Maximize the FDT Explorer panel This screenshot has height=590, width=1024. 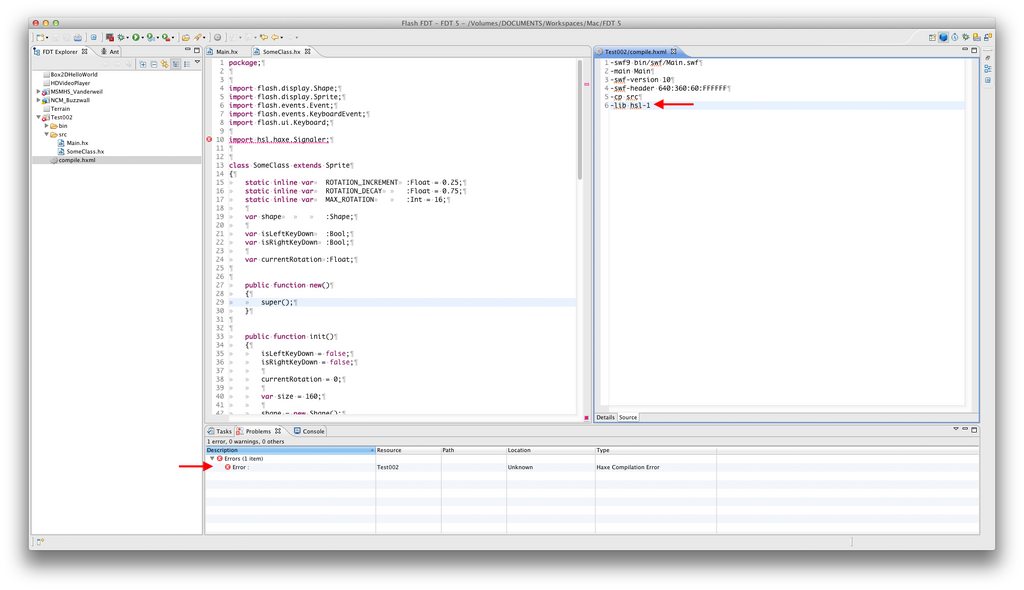pyautogui.click(x=195, y=51)
